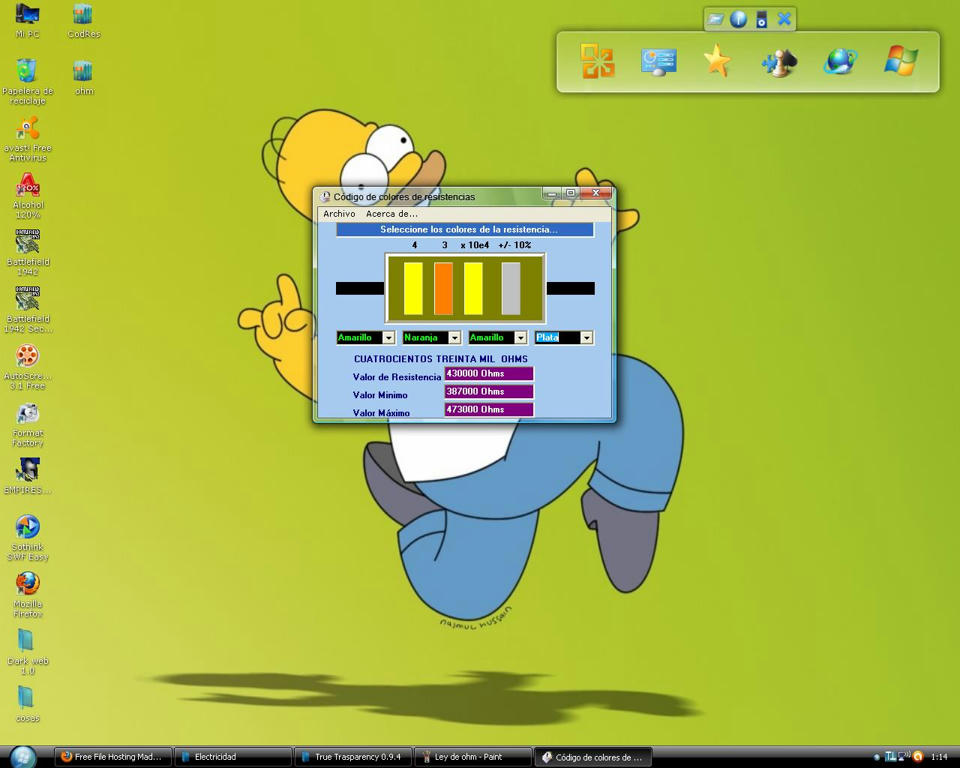Click the Valor Máximo 473000 Ohms field
Image resolution: width=960 pixels, height=768 pixels.
489,409
